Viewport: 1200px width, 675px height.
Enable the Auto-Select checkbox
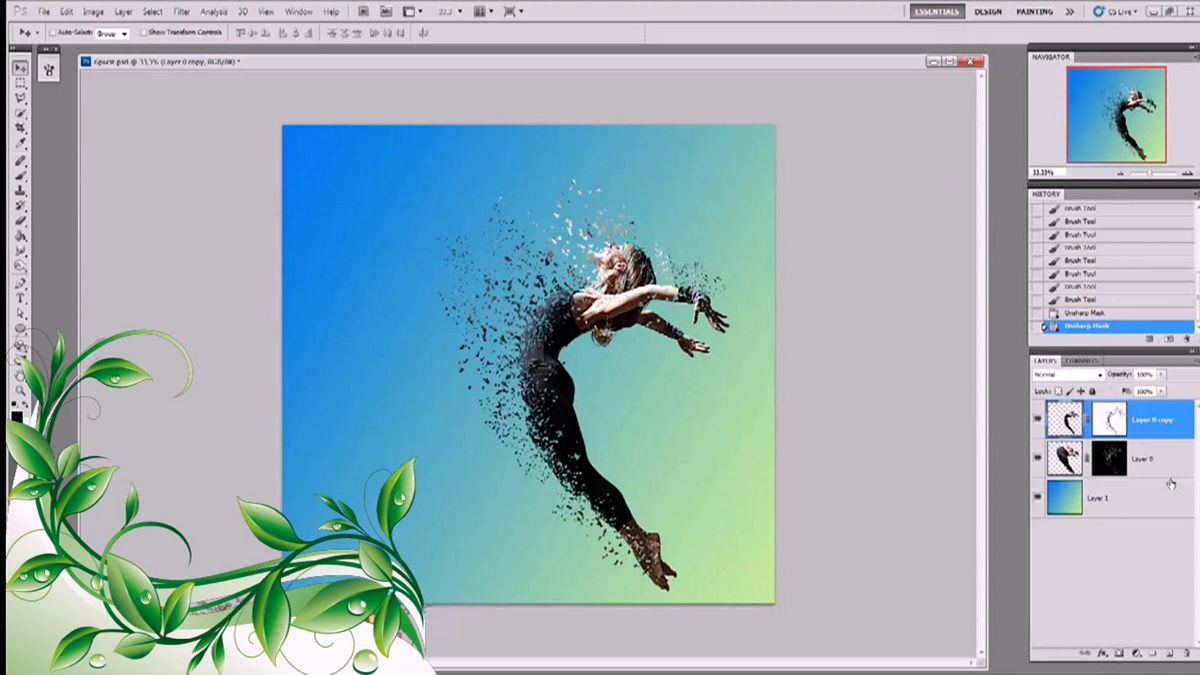tap(53, 33)
